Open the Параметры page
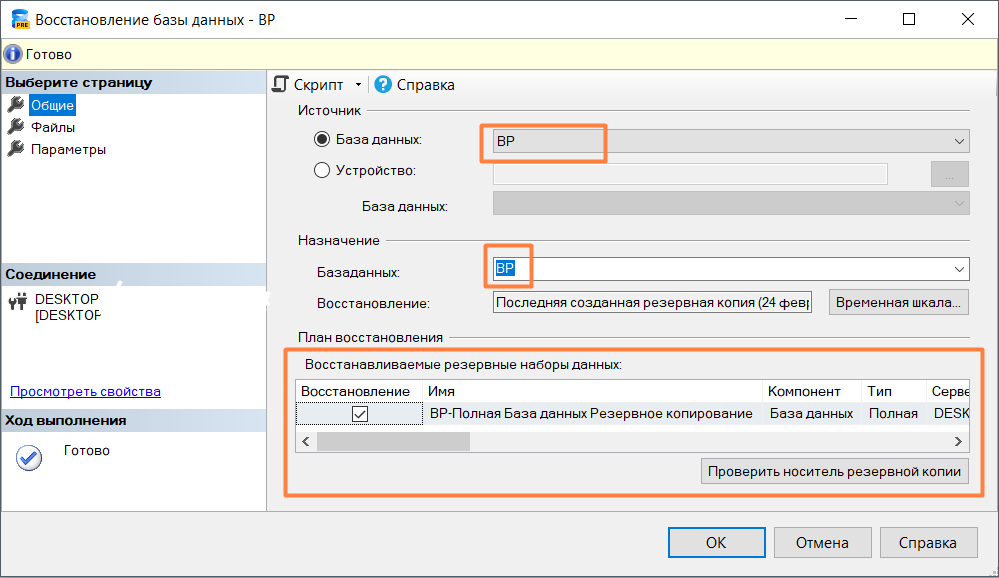Screen dimensions: 999x578 [x=68, y=150]
